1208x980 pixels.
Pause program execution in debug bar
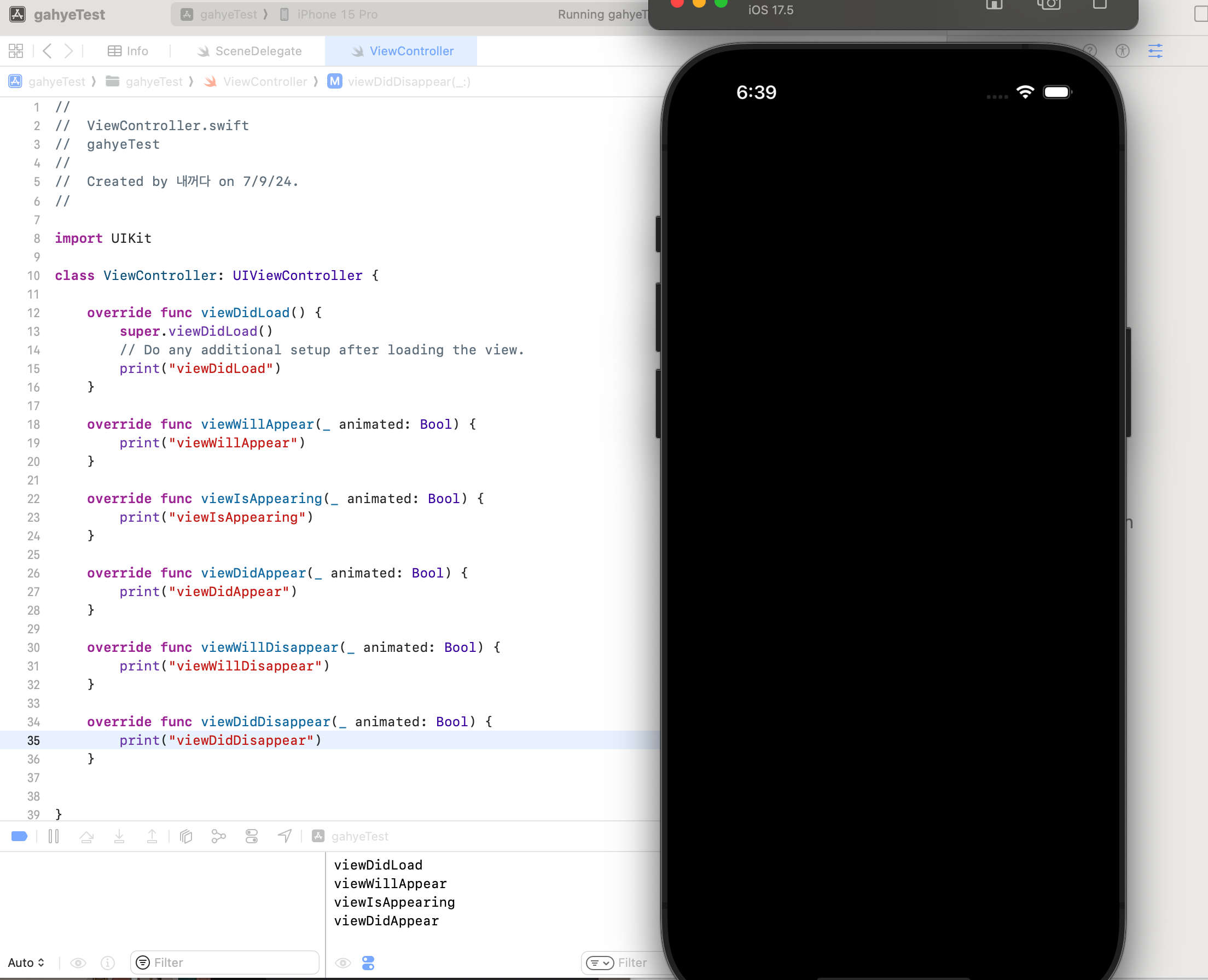[54, 836]
